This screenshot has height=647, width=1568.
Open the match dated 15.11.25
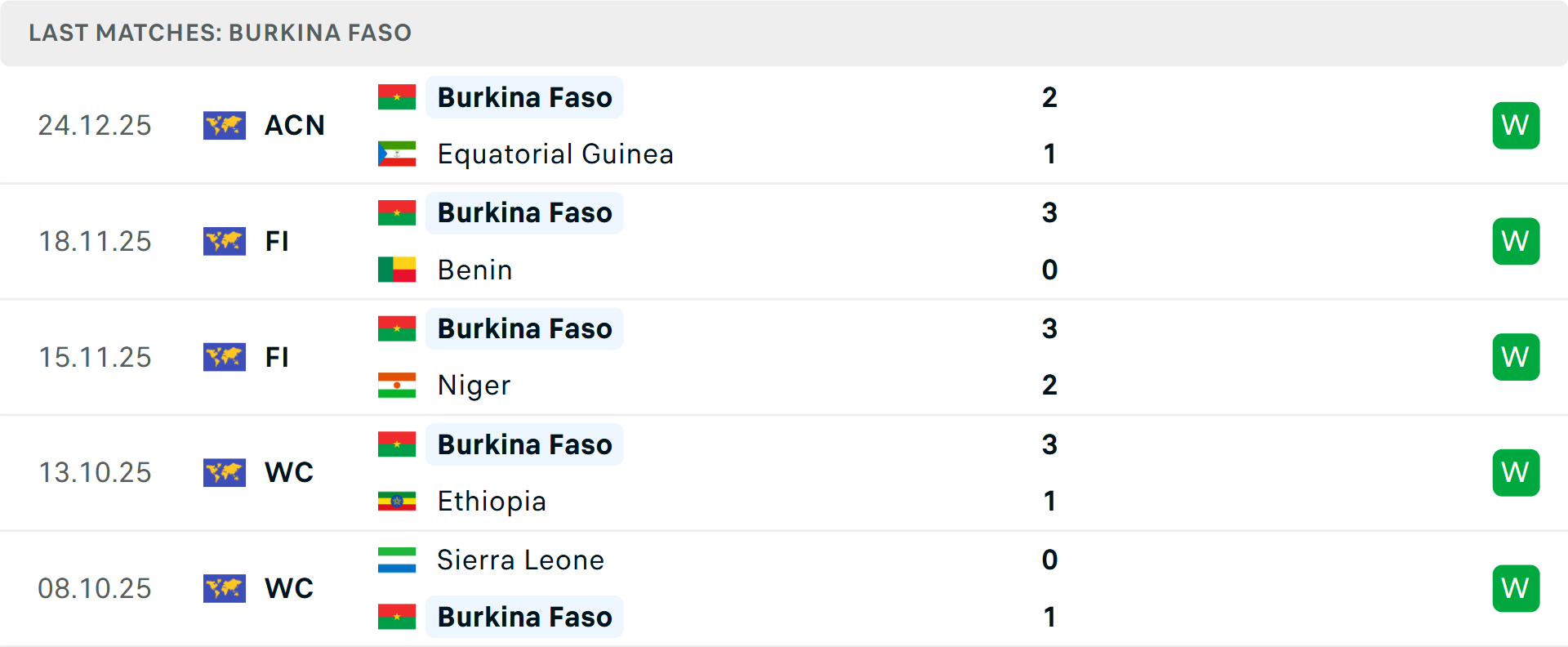(95, 357)
